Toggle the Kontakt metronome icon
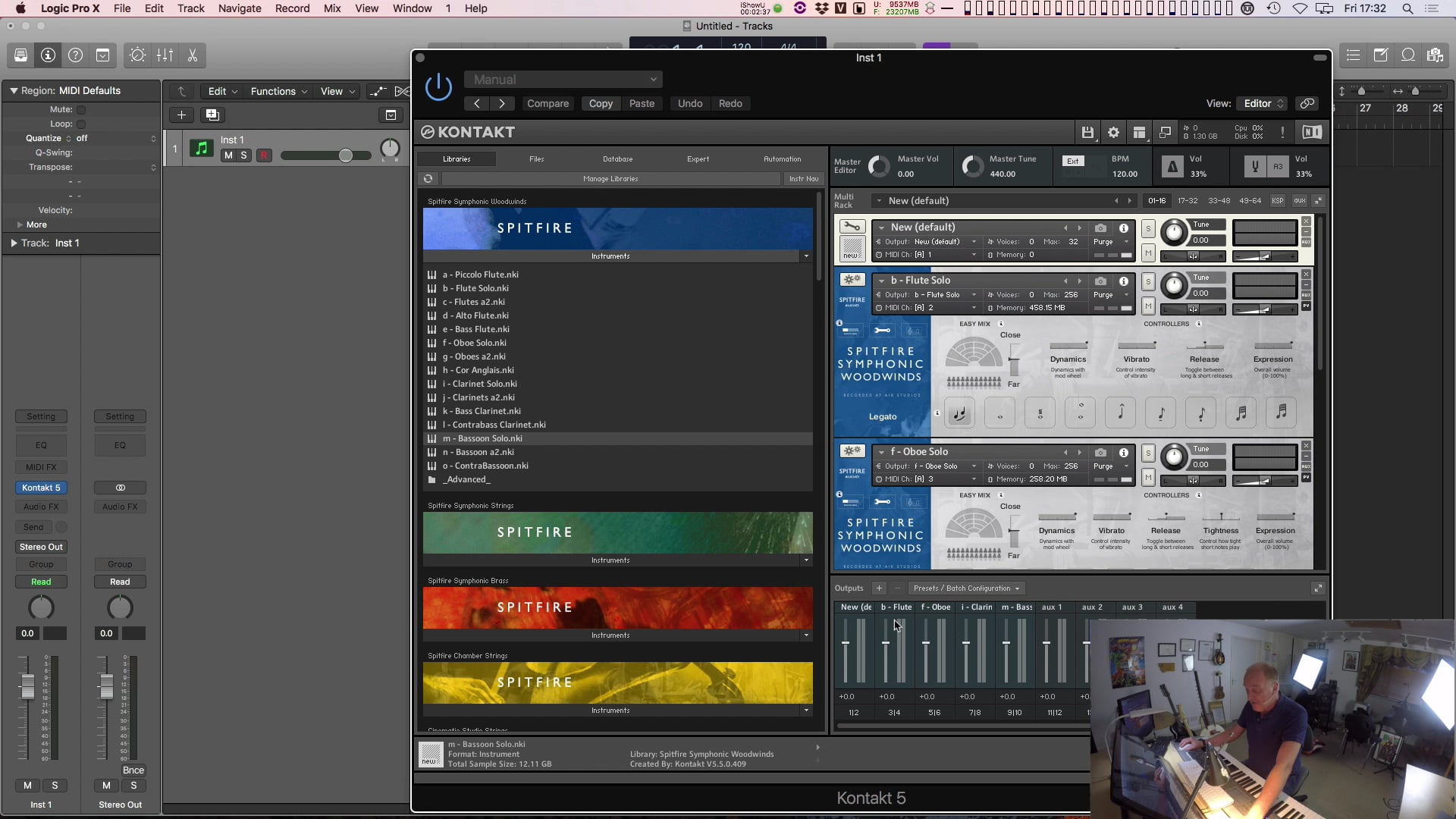 1172,167
